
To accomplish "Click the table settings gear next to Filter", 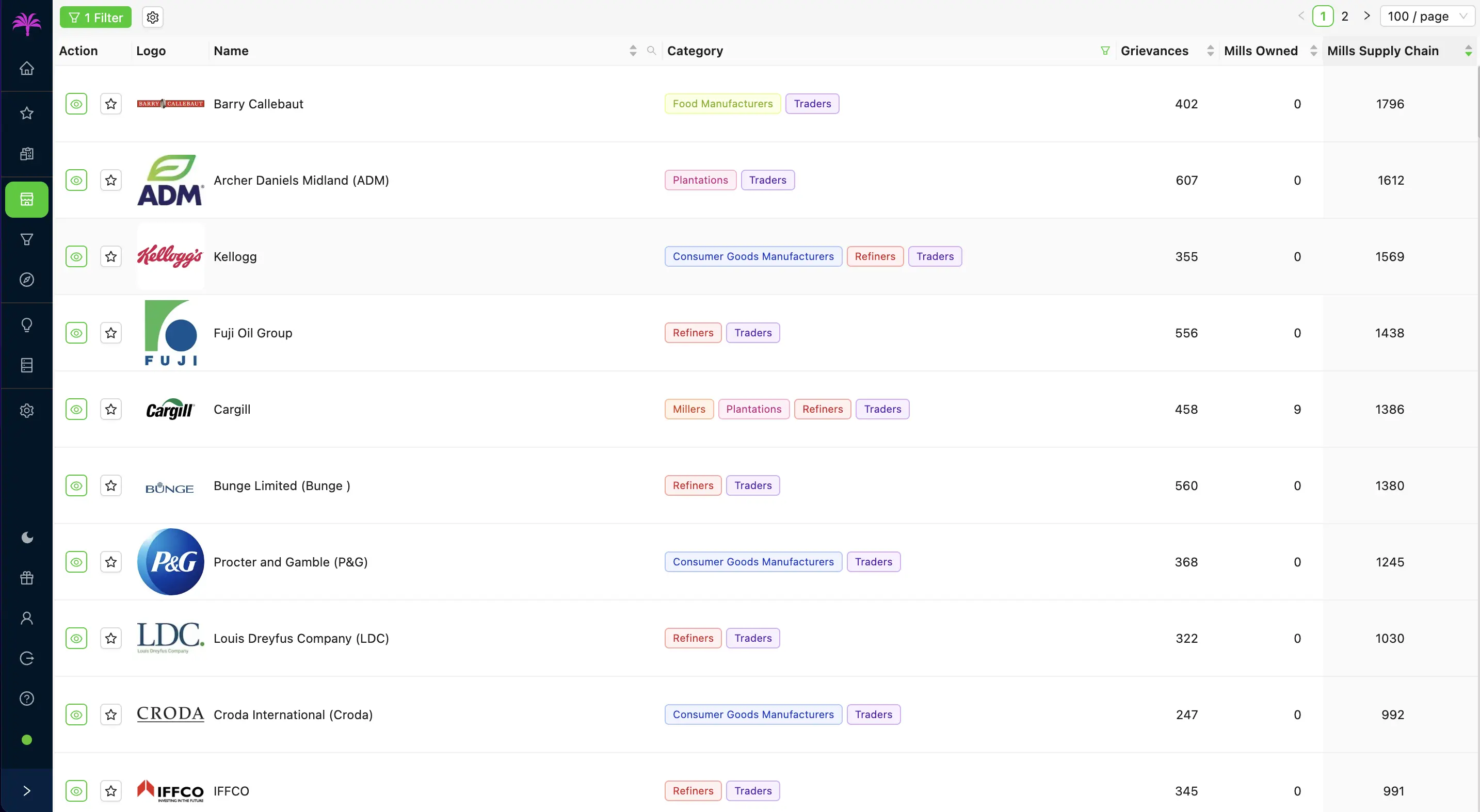I will tap(152, 17).
